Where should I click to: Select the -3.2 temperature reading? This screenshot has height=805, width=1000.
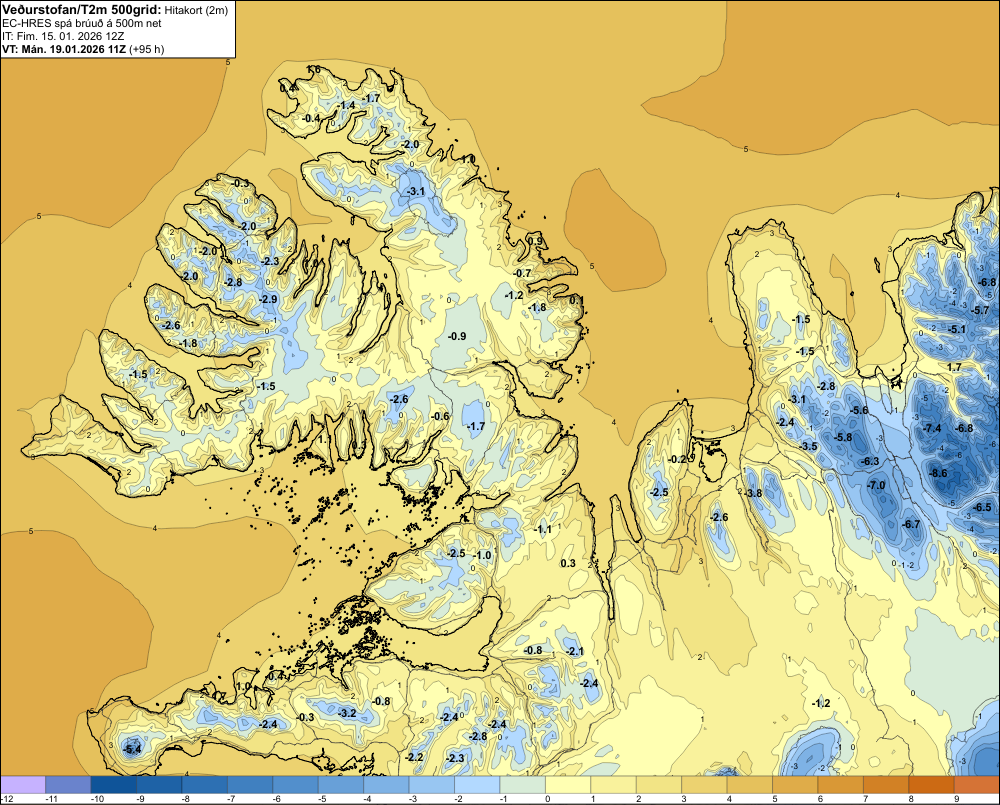(x=346, y=713)
